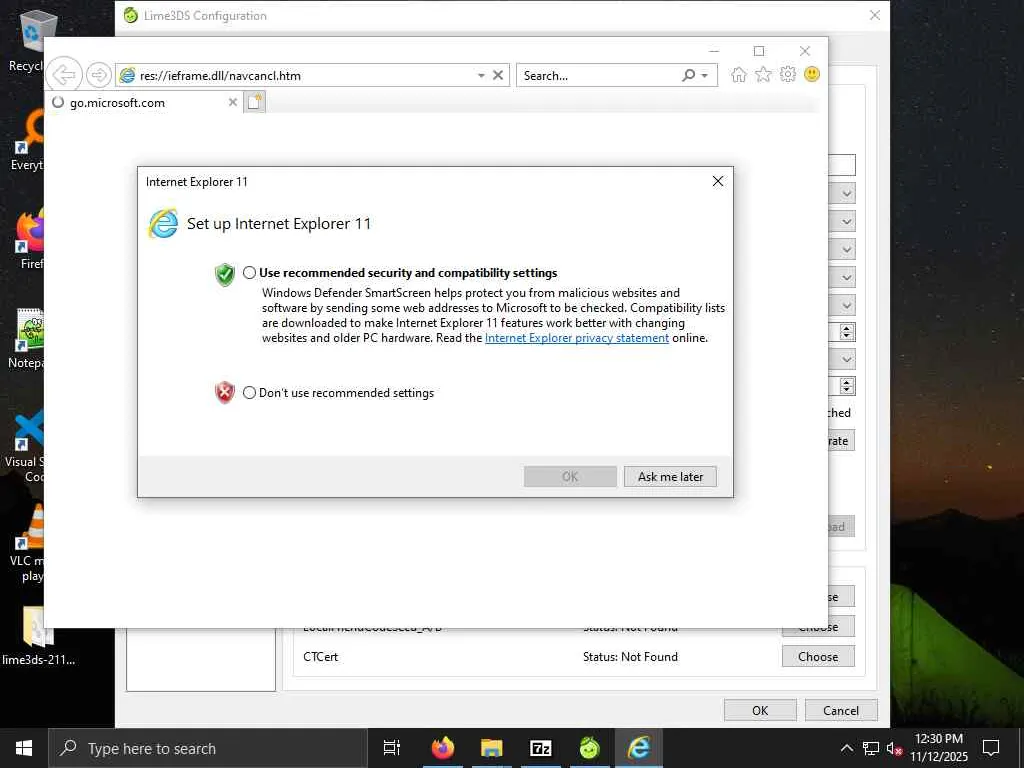1024x768 pixels.
Task: Open the search provider dropdown arrow
Action: coord(705,76)
